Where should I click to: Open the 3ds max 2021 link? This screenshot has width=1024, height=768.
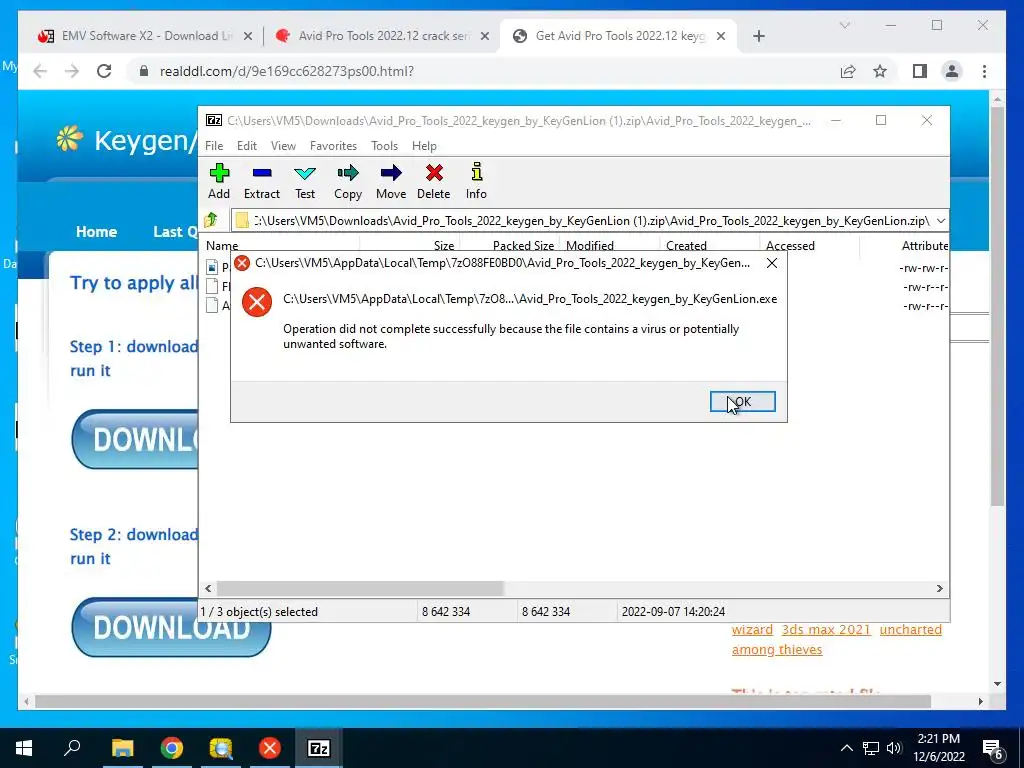pos(826,630)
